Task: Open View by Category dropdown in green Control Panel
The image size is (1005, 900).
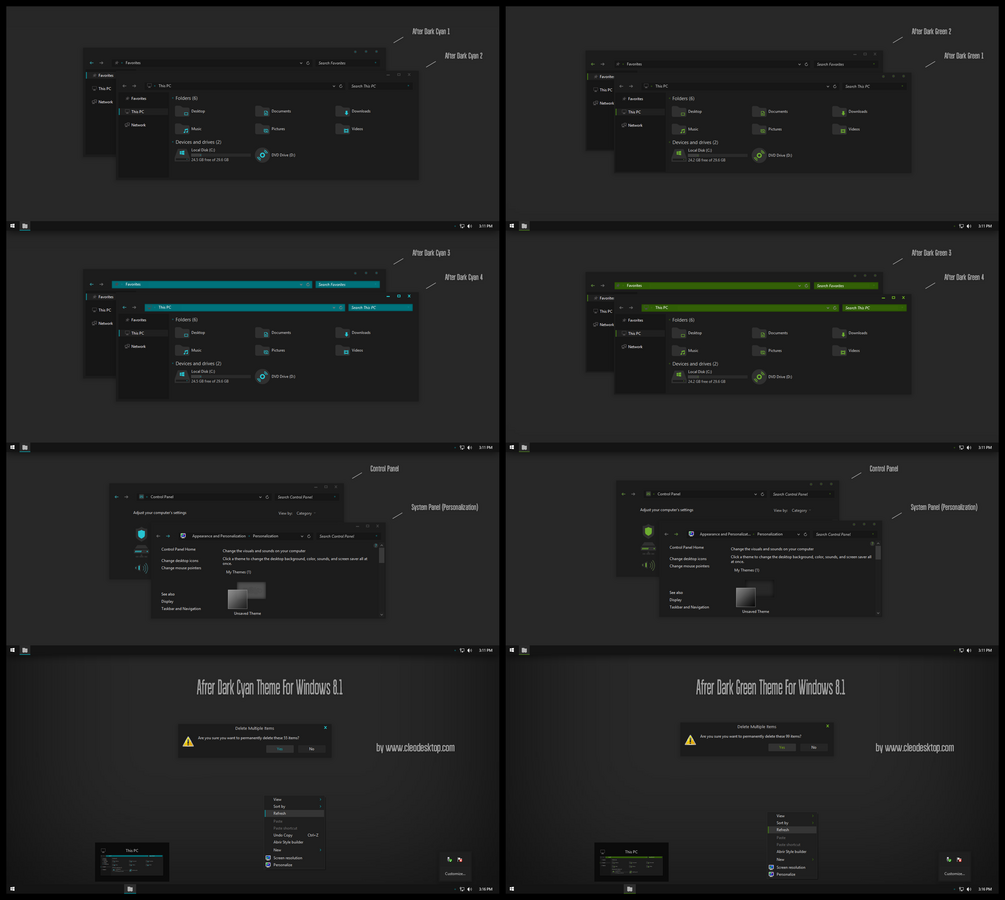Action: [801, 511]
